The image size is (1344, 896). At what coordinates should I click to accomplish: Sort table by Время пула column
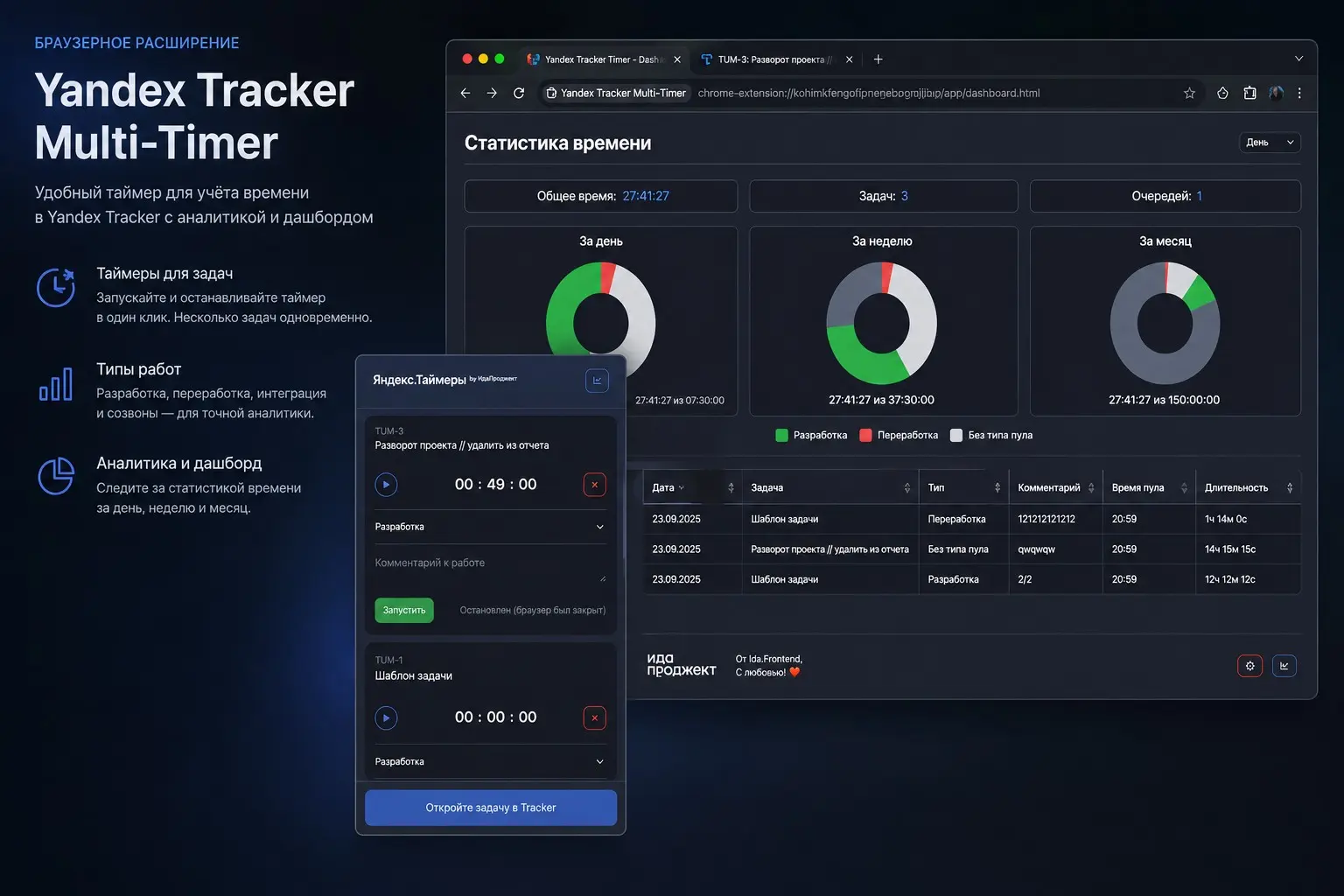[1184, 487]
